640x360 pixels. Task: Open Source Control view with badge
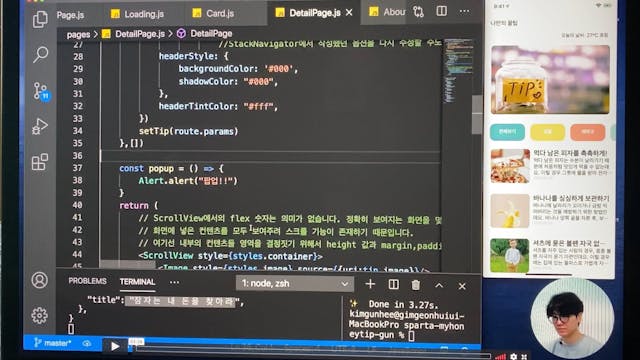pos(41,91)
